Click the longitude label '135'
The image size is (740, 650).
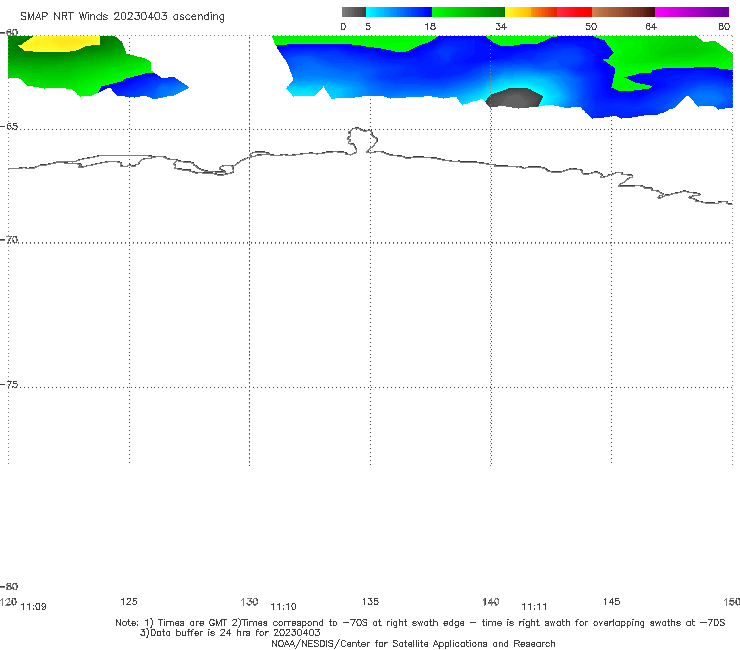(370, 601)
